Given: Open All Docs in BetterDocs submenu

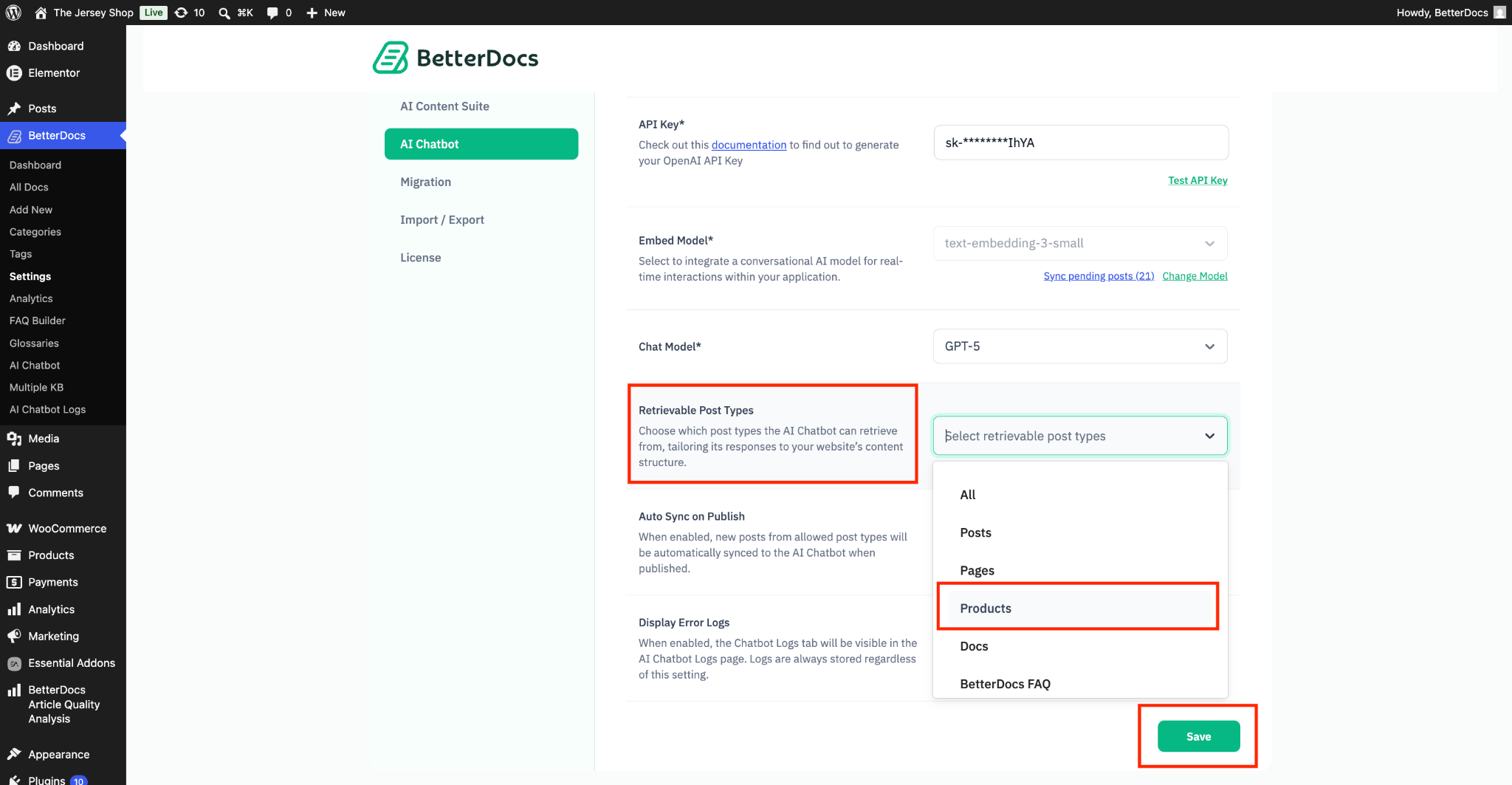Looking at the screenshot, I should [x=29, y=187].
